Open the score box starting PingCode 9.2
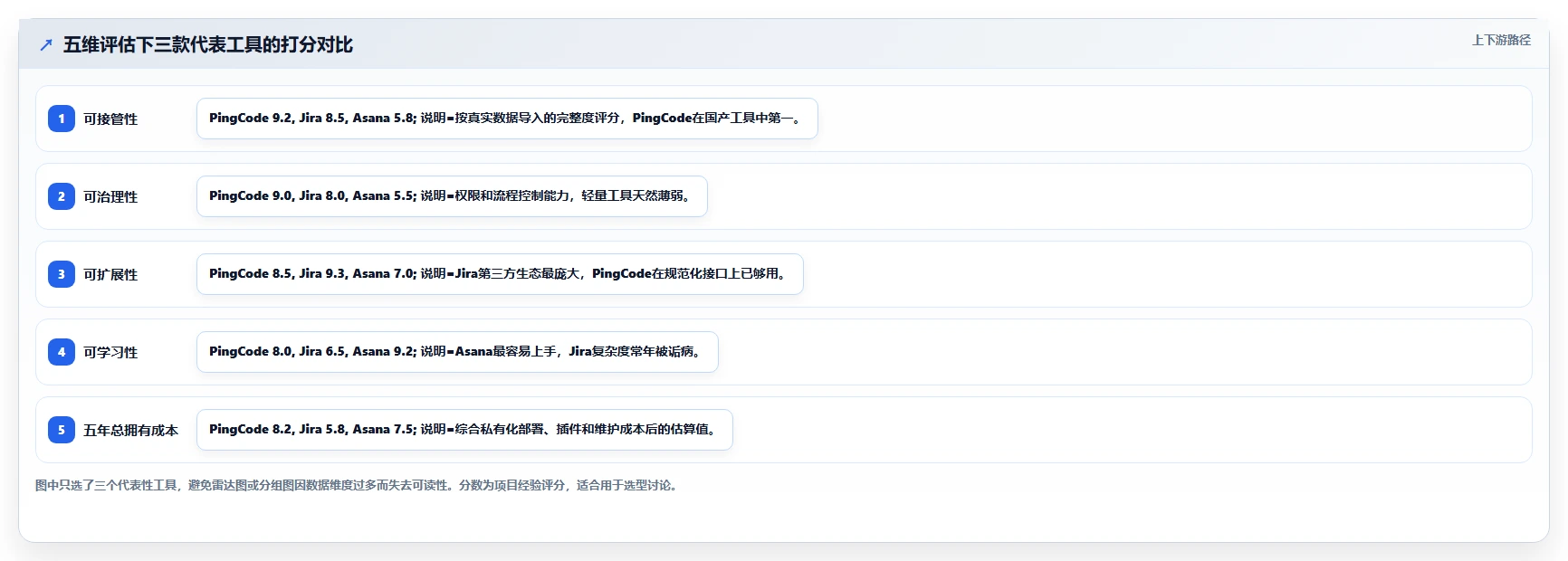 (507, 119)
